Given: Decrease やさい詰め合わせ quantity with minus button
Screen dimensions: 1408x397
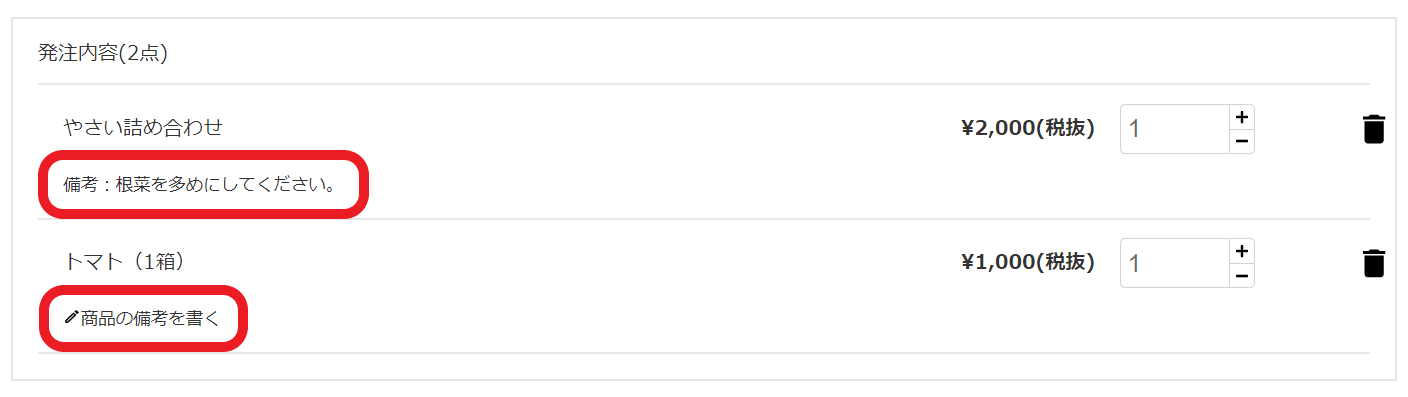Looking at the screenshot, I should coord(1241,141).
